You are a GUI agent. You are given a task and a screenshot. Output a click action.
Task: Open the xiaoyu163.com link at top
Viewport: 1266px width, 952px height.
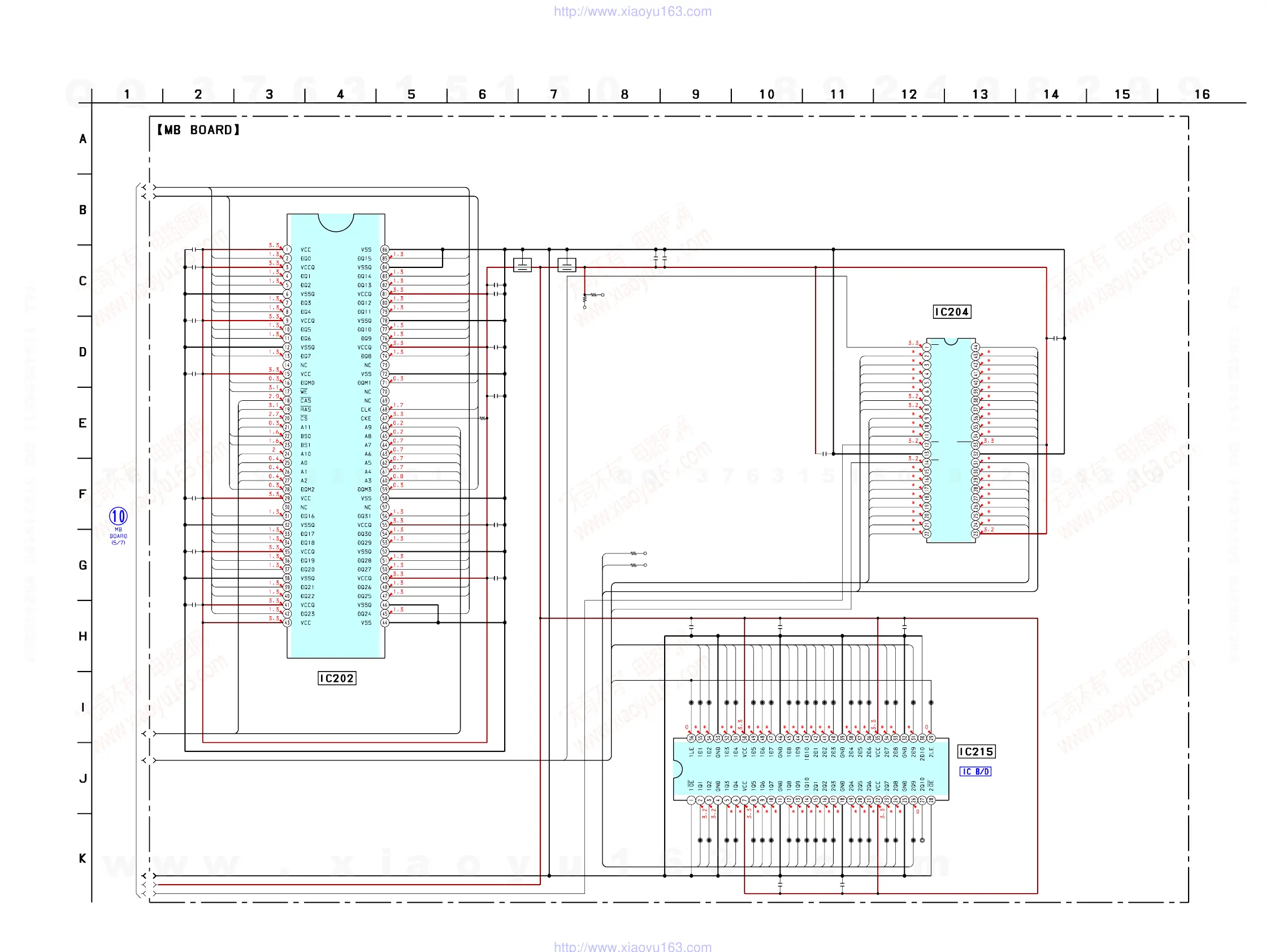coord(632,11)
